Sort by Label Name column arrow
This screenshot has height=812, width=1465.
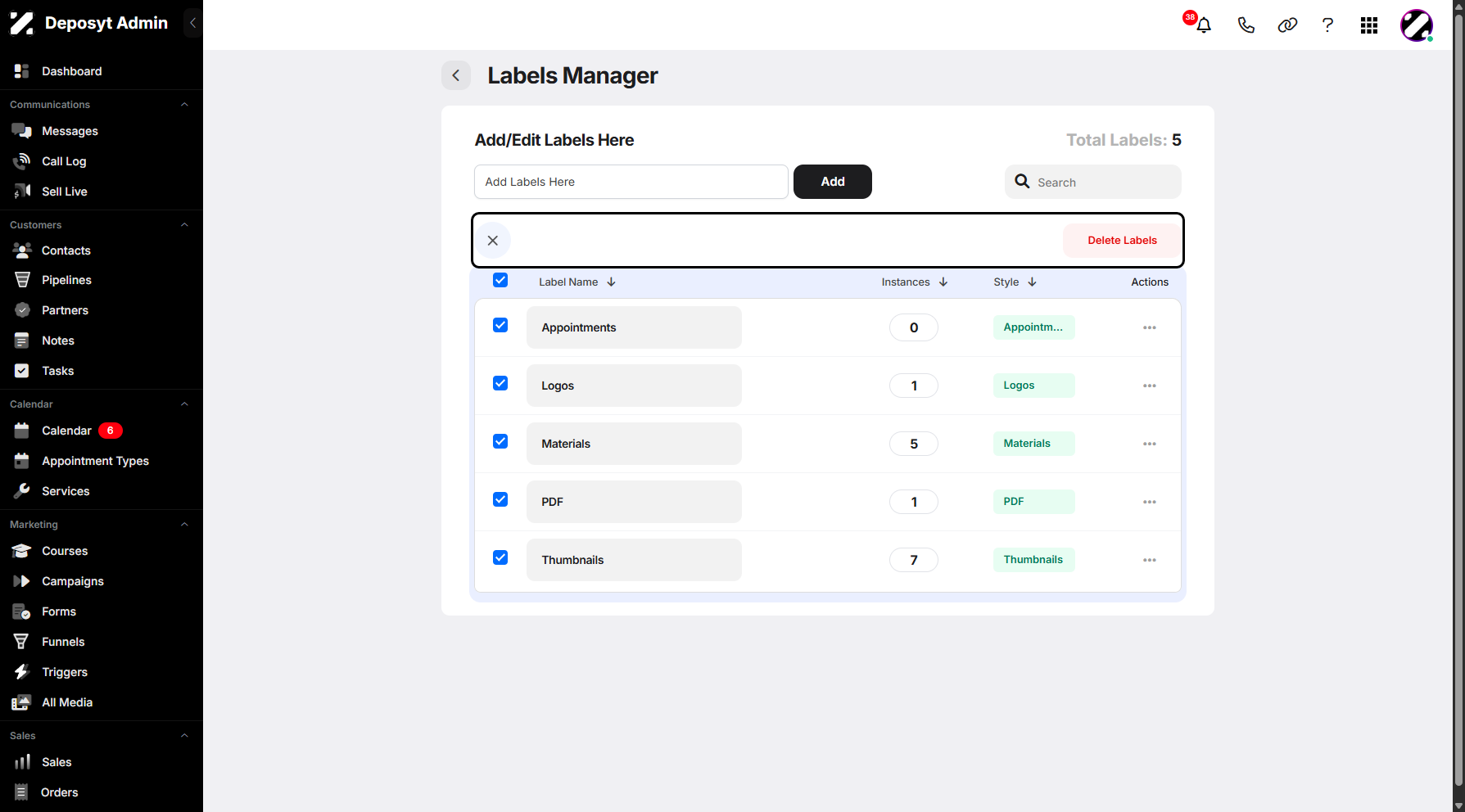pyautogui.click(x=611, y=282)
